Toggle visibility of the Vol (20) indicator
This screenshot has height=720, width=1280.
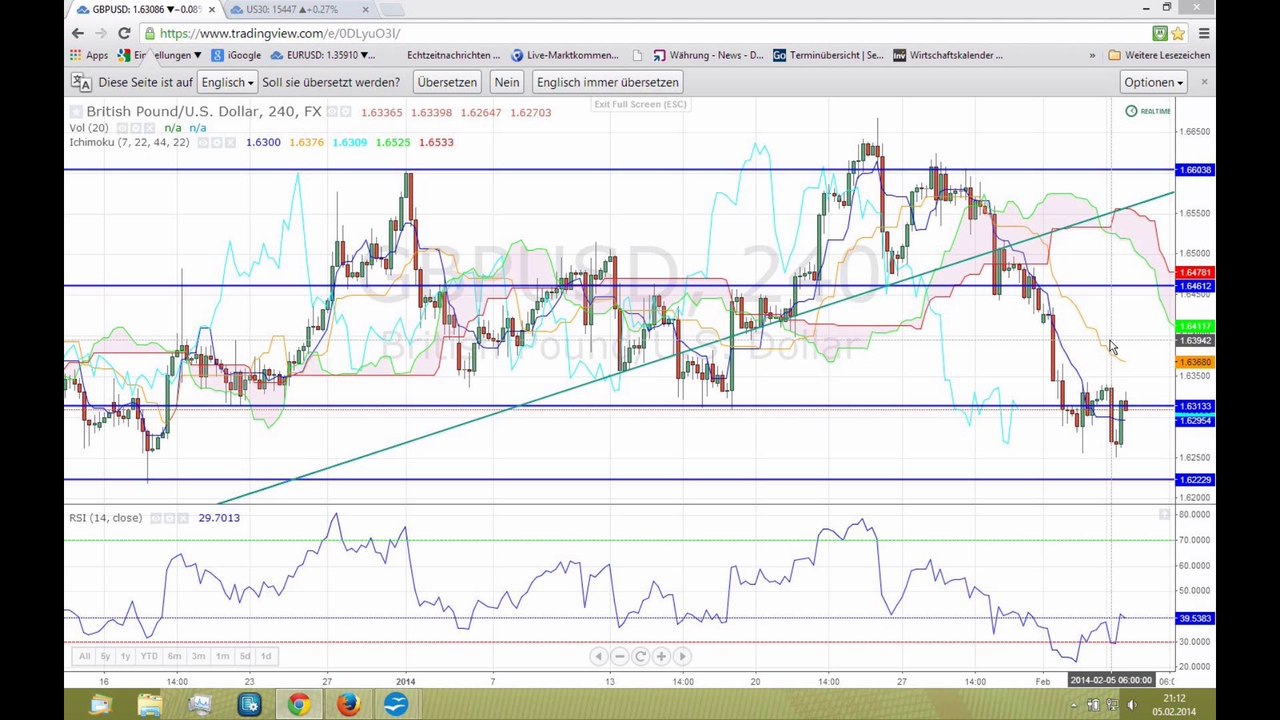point(123,128)
